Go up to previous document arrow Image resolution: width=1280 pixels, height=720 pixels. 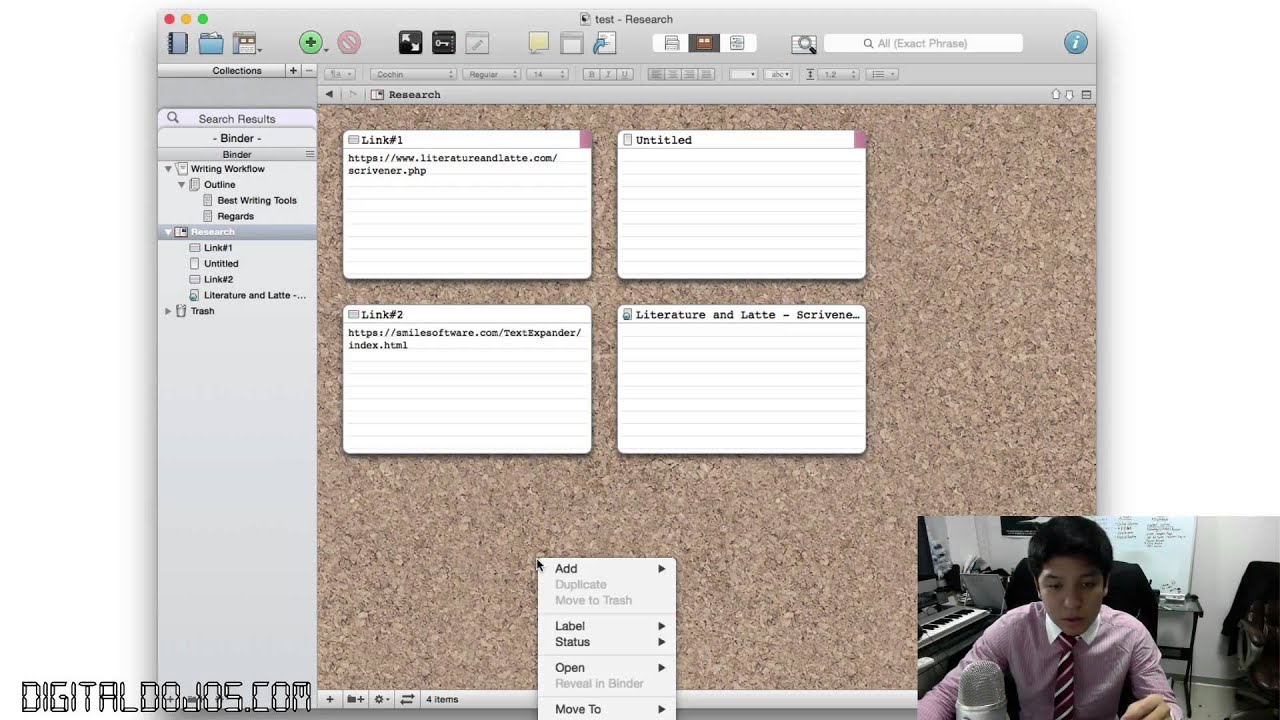1055,94
